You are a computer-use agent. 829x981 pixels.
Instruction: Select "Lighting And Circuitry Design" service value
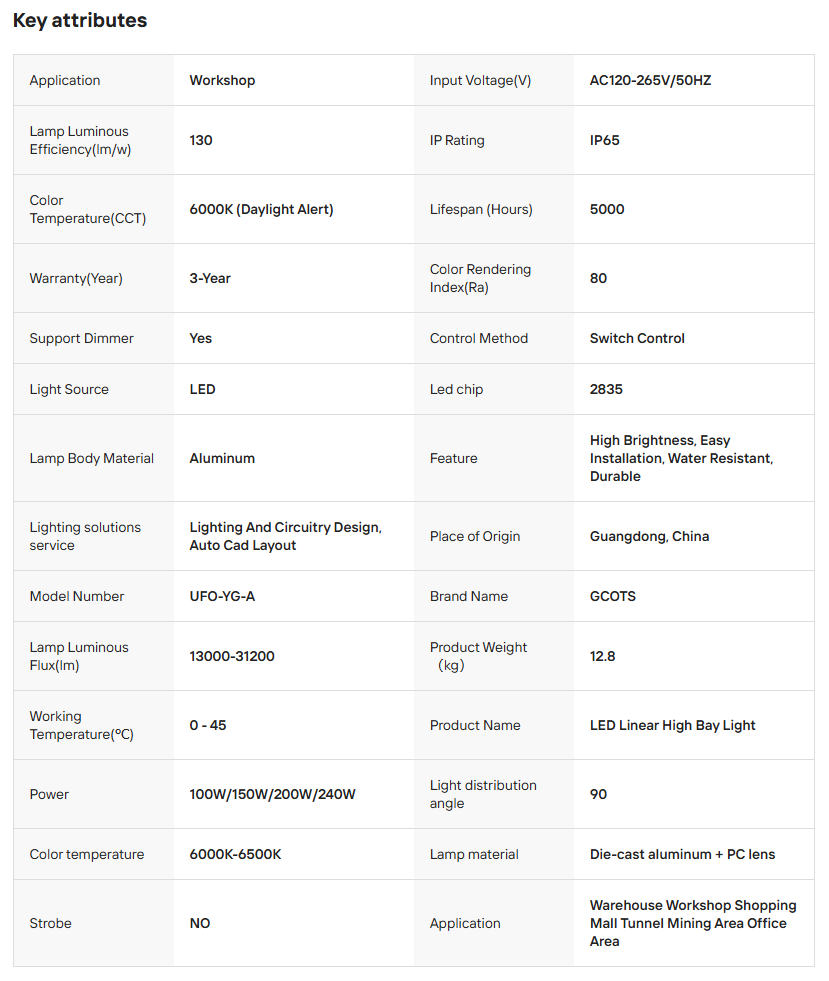pos(285,527)
